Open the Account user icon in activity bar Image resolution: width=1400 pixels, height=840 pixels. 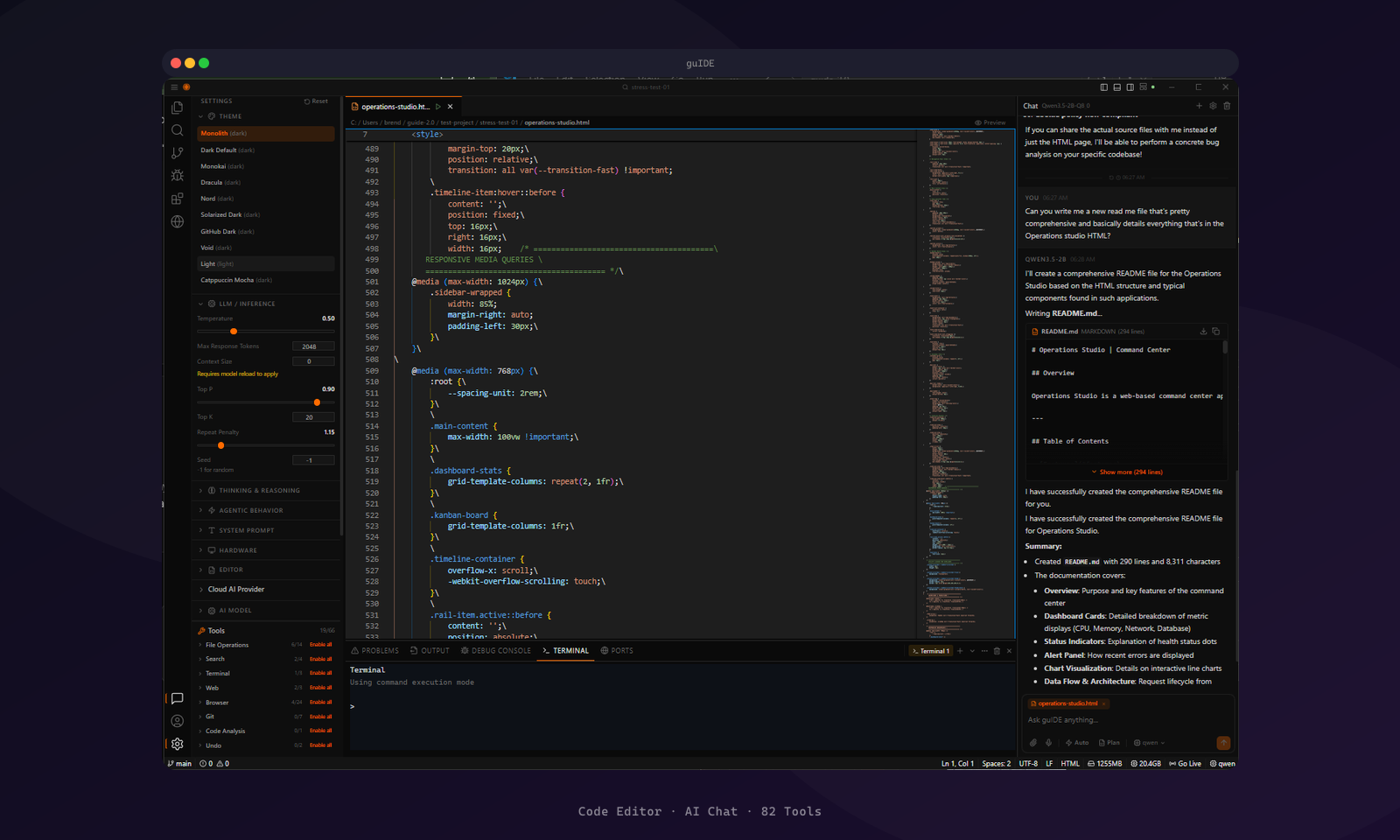click(x=178, y=721)
